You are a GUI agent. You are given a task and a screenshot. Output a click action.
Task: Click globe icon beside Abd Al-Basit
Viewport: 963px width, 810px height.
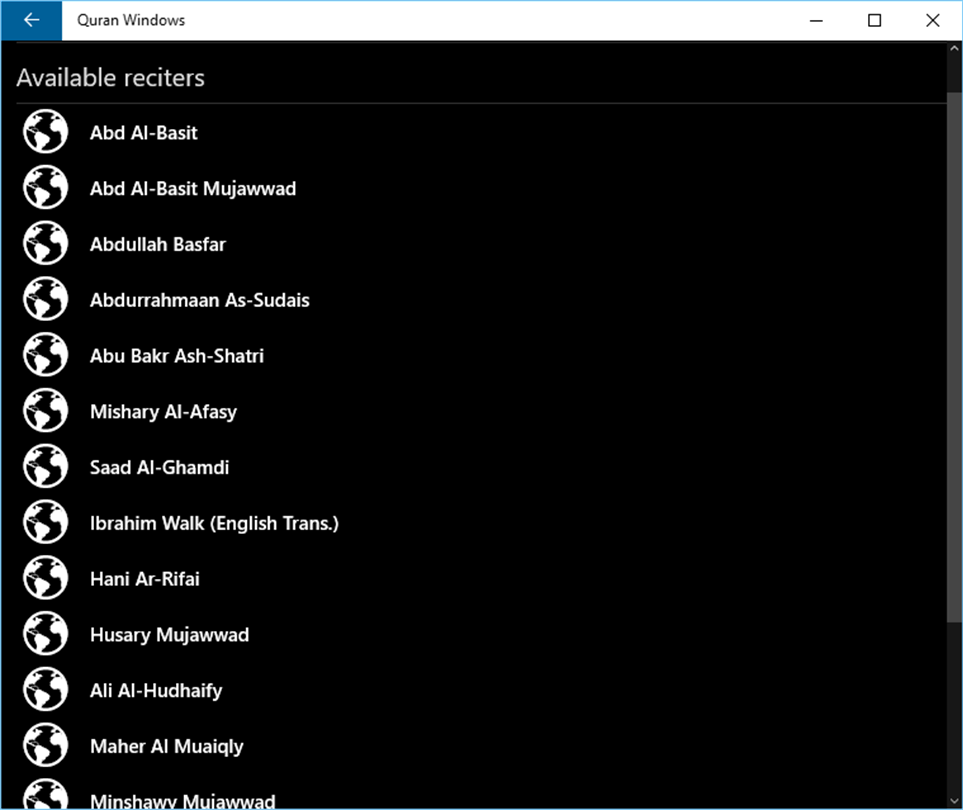click(45, 131)
